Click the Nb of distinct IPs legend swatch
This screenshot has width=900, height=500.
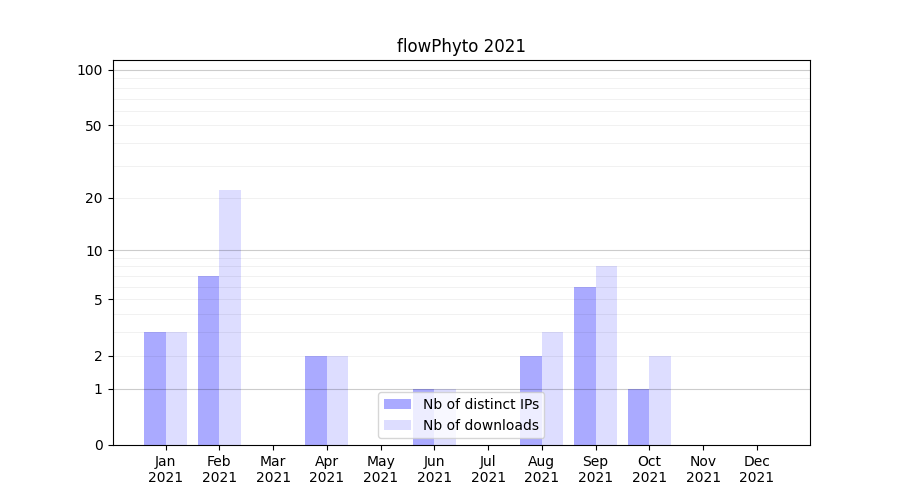pyautogui.click(x=397, y=404)
